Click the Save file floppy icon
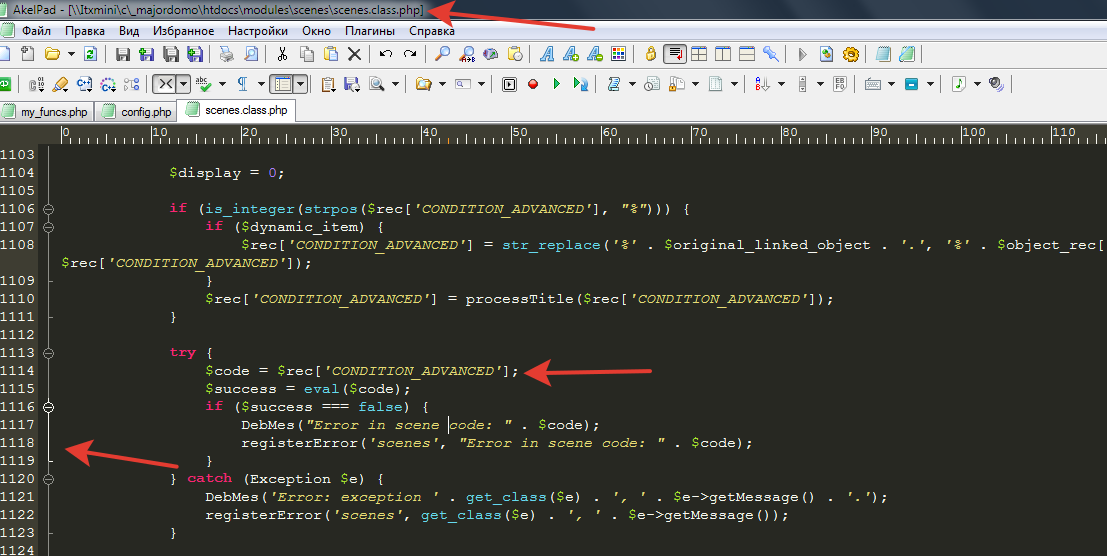1107x556 pixels. pyautogui.click(x=122, y=54)
